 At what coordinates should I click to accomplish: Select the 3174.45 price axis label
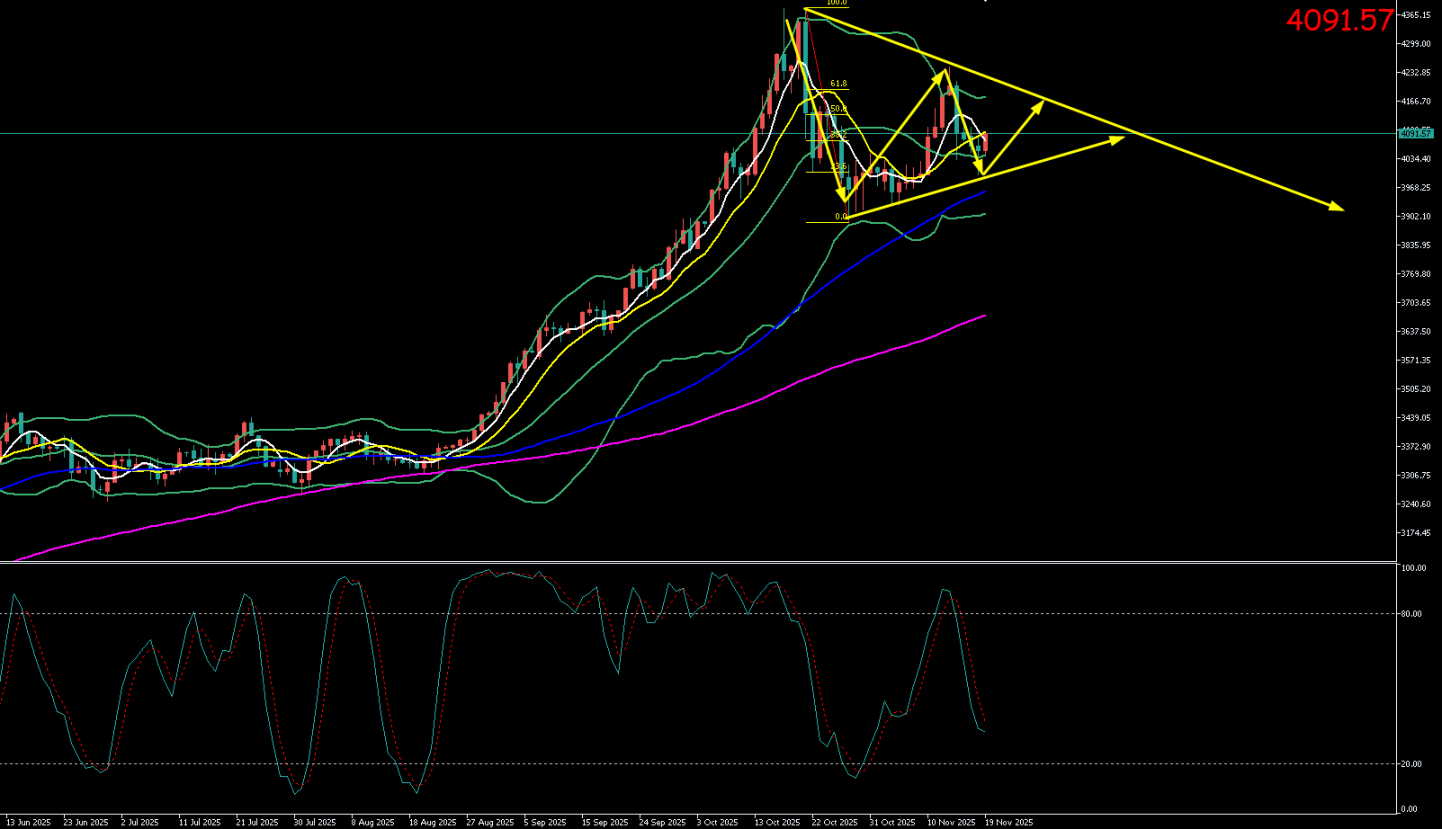1415,533
